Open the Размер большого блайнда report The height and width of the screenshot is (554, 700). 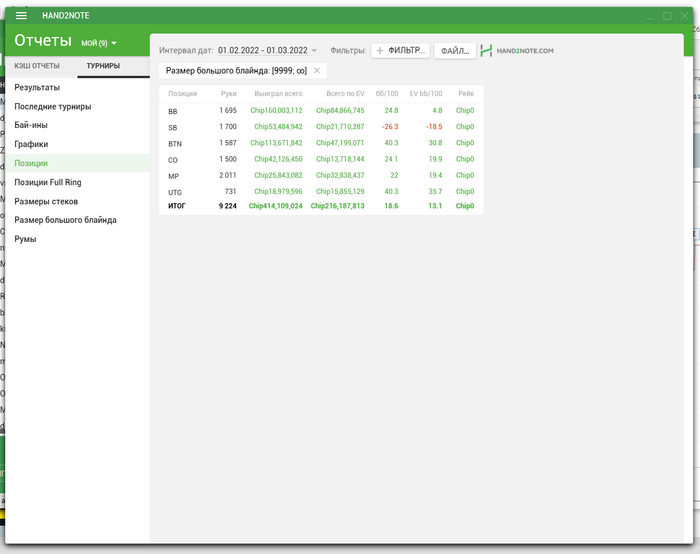click(78, 220)
